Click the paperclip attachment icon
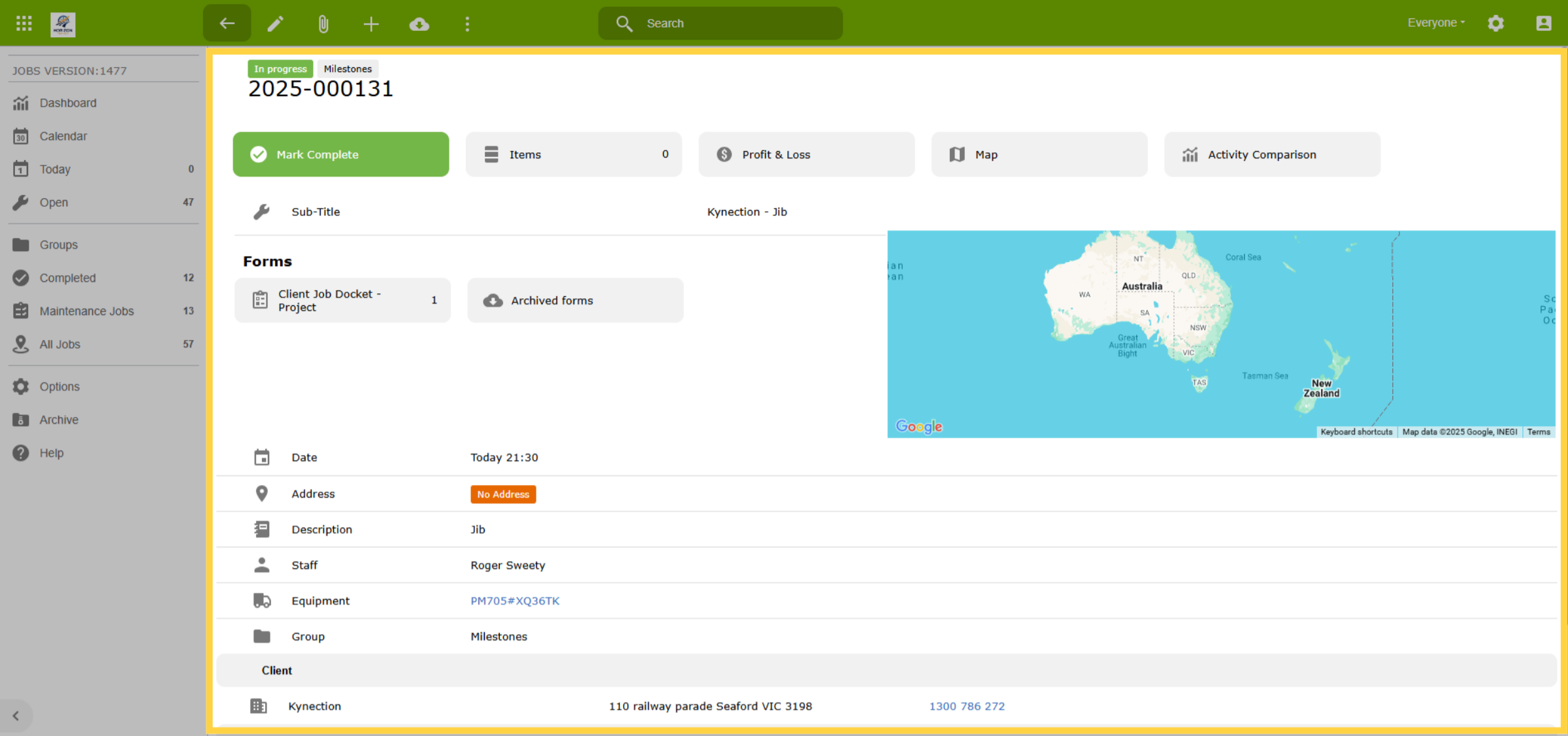Screen dimensions: 1568x736 click(x=323, y=24)
